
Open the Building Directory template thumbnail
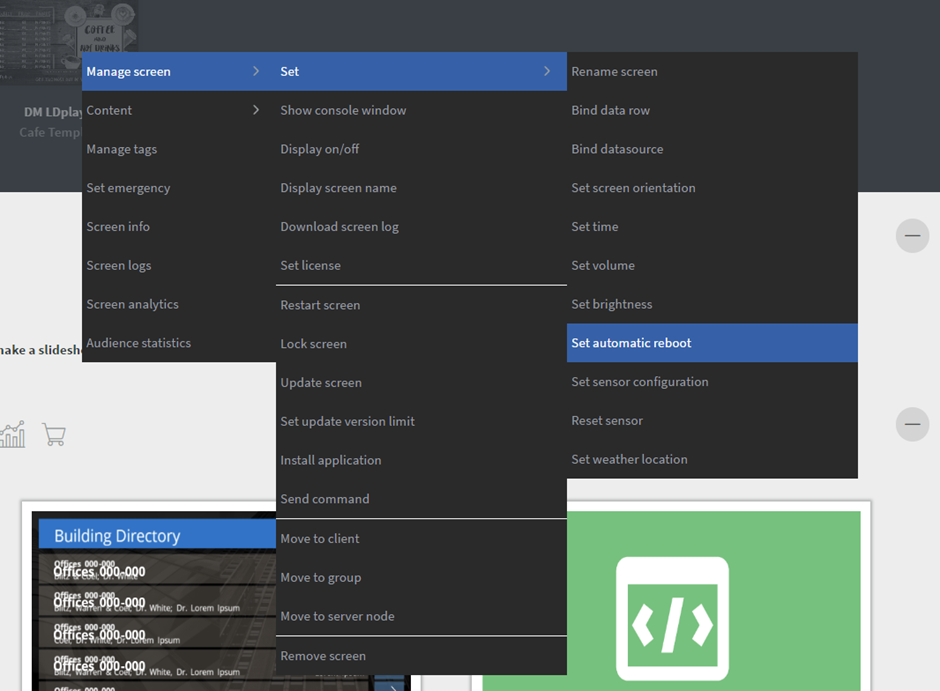[x=155, y=601]
